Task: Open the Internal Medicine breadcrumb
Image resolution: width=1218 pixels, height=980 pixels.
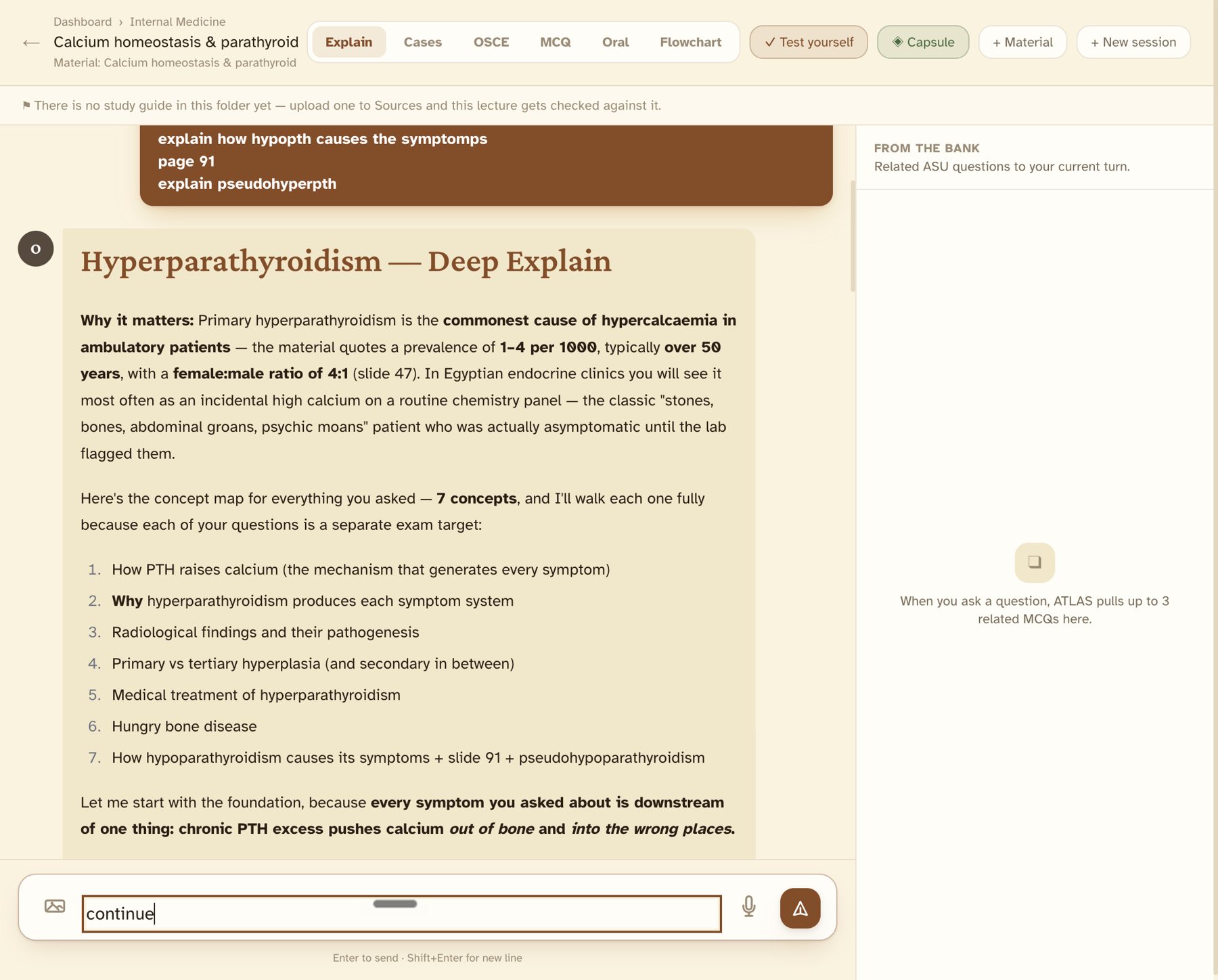Action: (177, 22)
